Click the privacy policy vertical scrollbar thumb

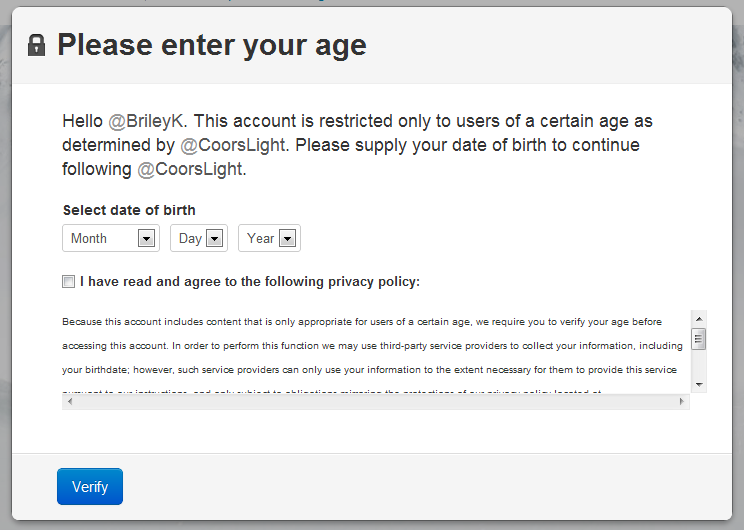[x=699, y=338]
